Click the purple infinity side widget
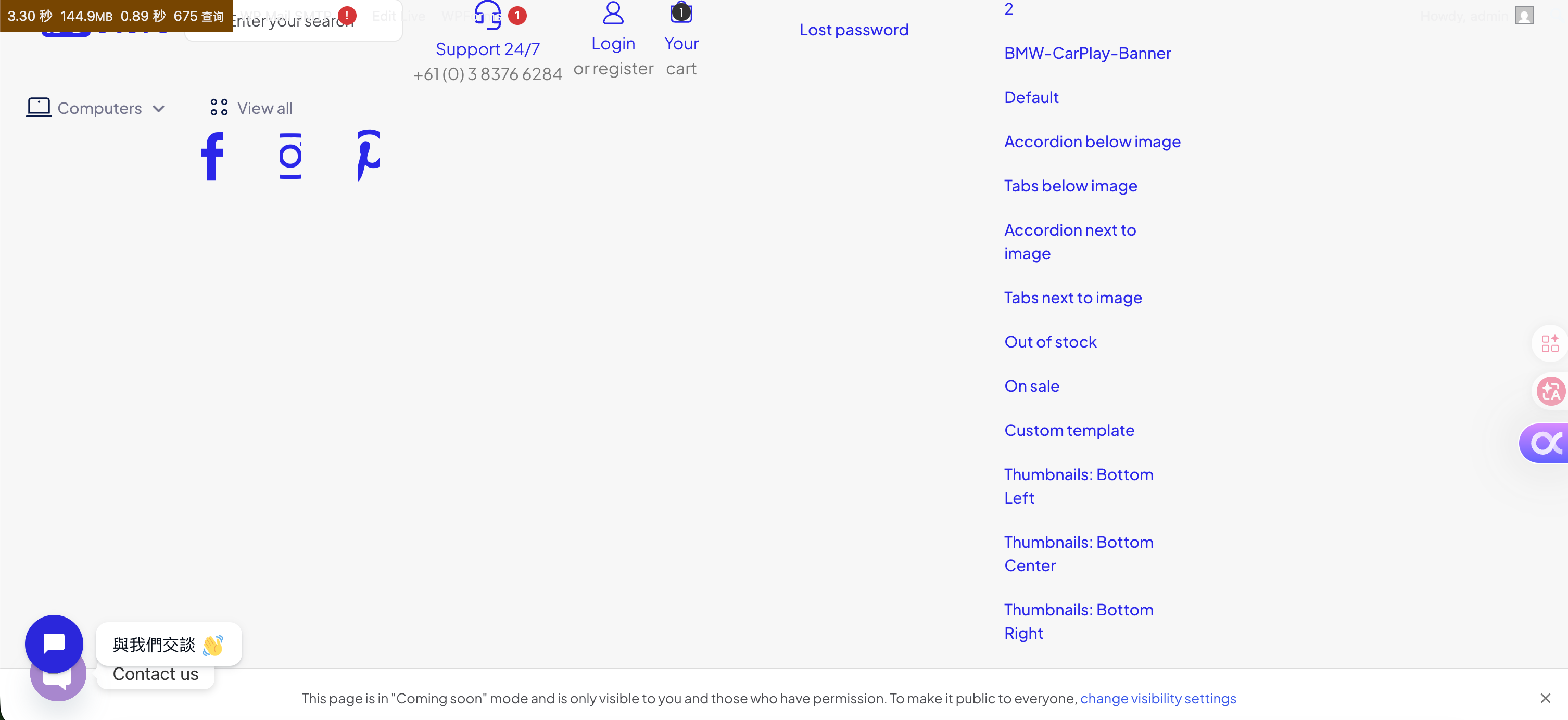1568x720 pixels. pos(1547,443)
